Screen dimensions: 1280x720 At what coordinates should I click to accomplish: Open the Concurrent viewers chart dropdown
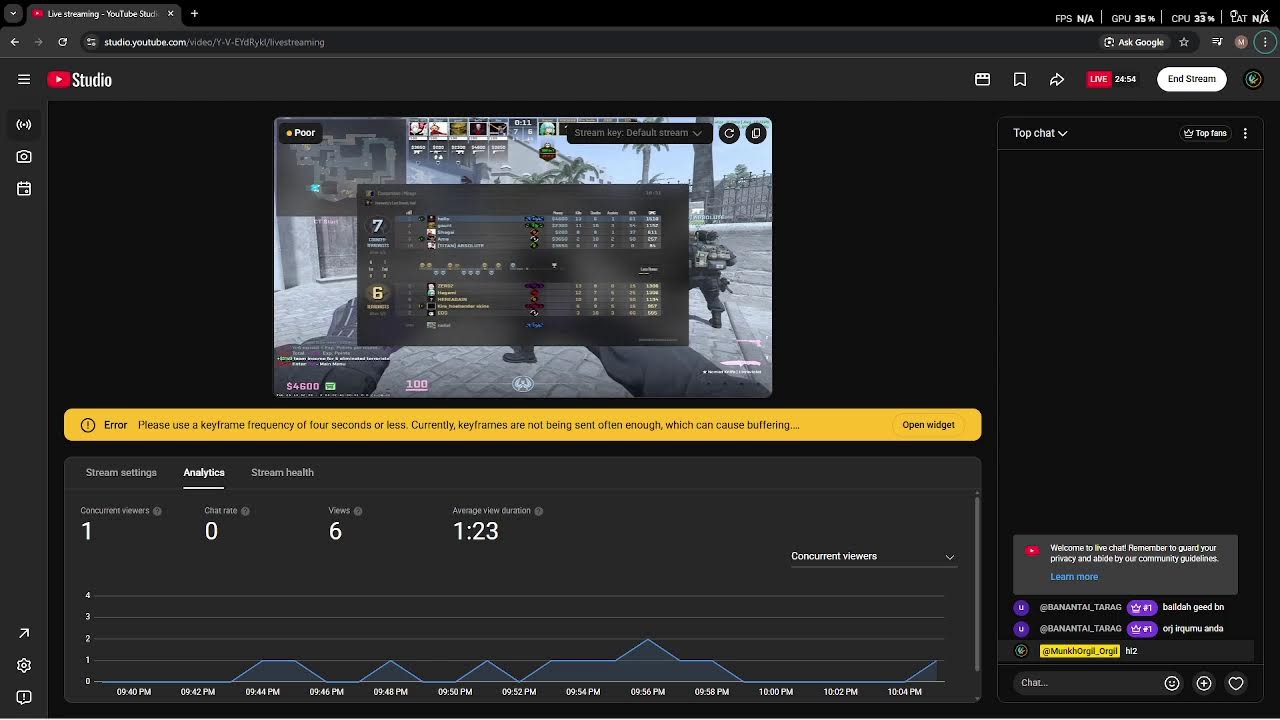(873, 556)
